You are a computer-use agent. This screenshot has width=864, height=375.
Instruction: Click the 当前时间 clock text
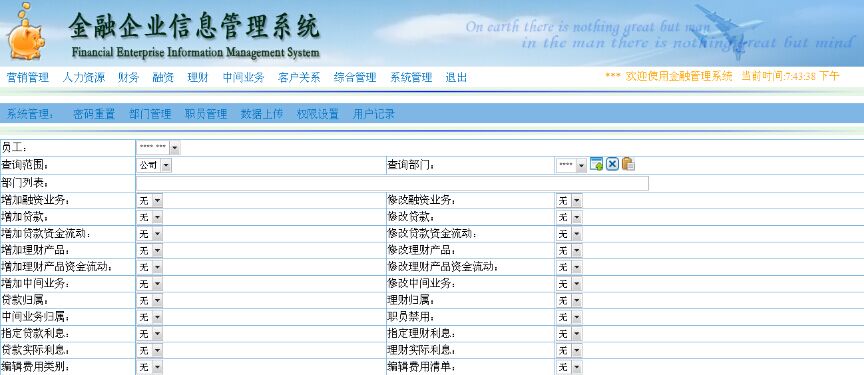click(790, 76)
